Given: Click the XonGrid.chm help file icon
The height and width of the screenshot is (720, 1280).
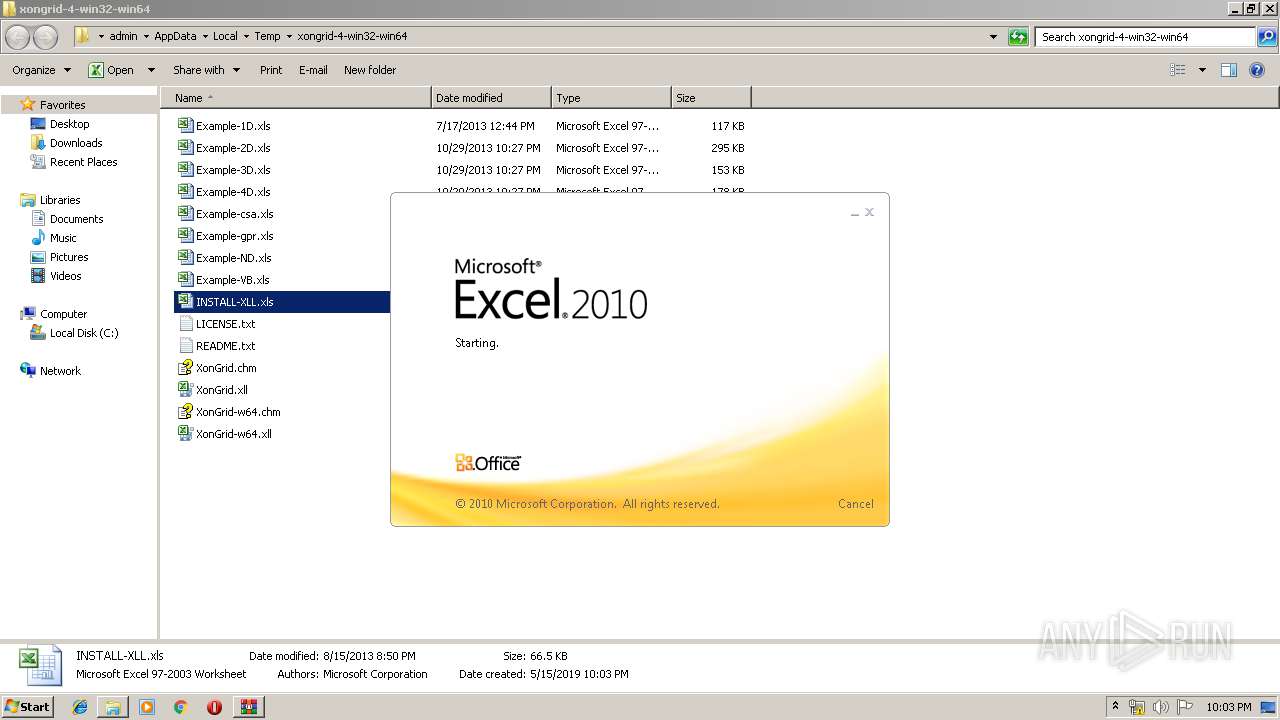Looking at the screenshot, I should click(185, 367).
